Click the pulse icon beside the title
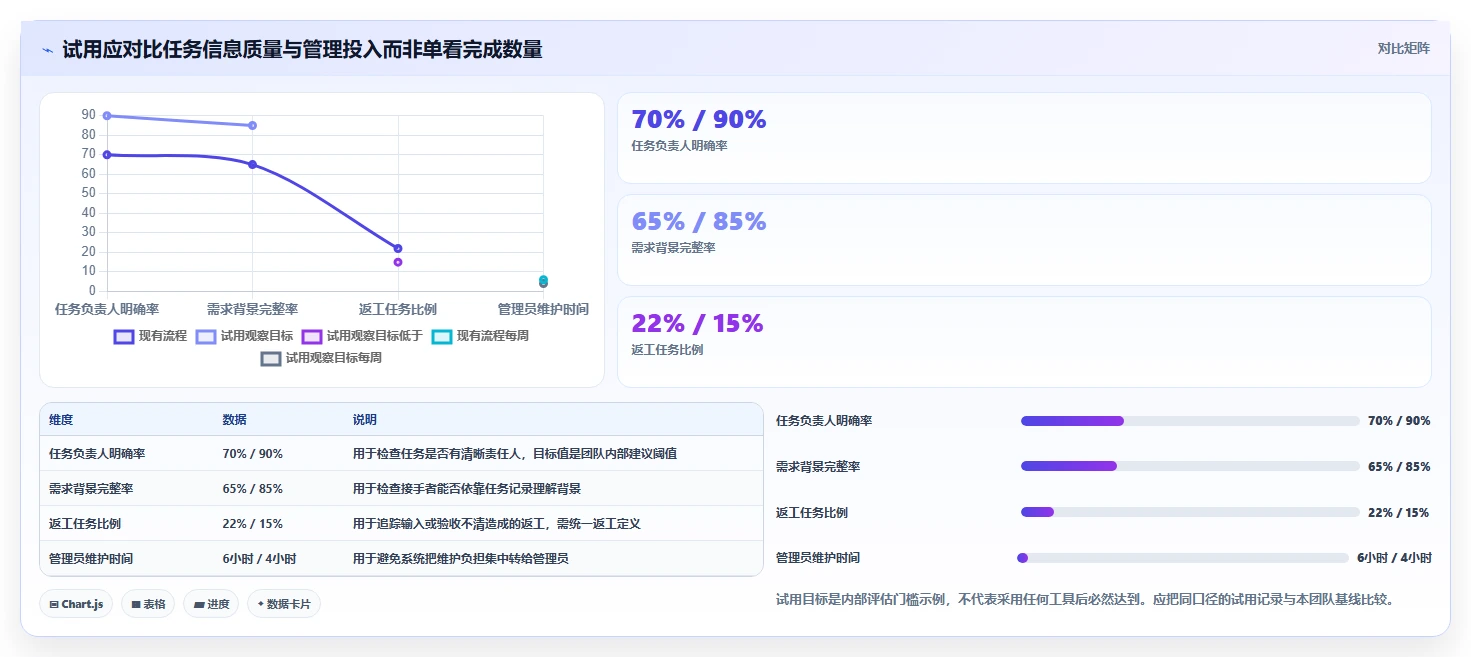Viewport: 1471px width, 657px height. (x=47, y=50)
